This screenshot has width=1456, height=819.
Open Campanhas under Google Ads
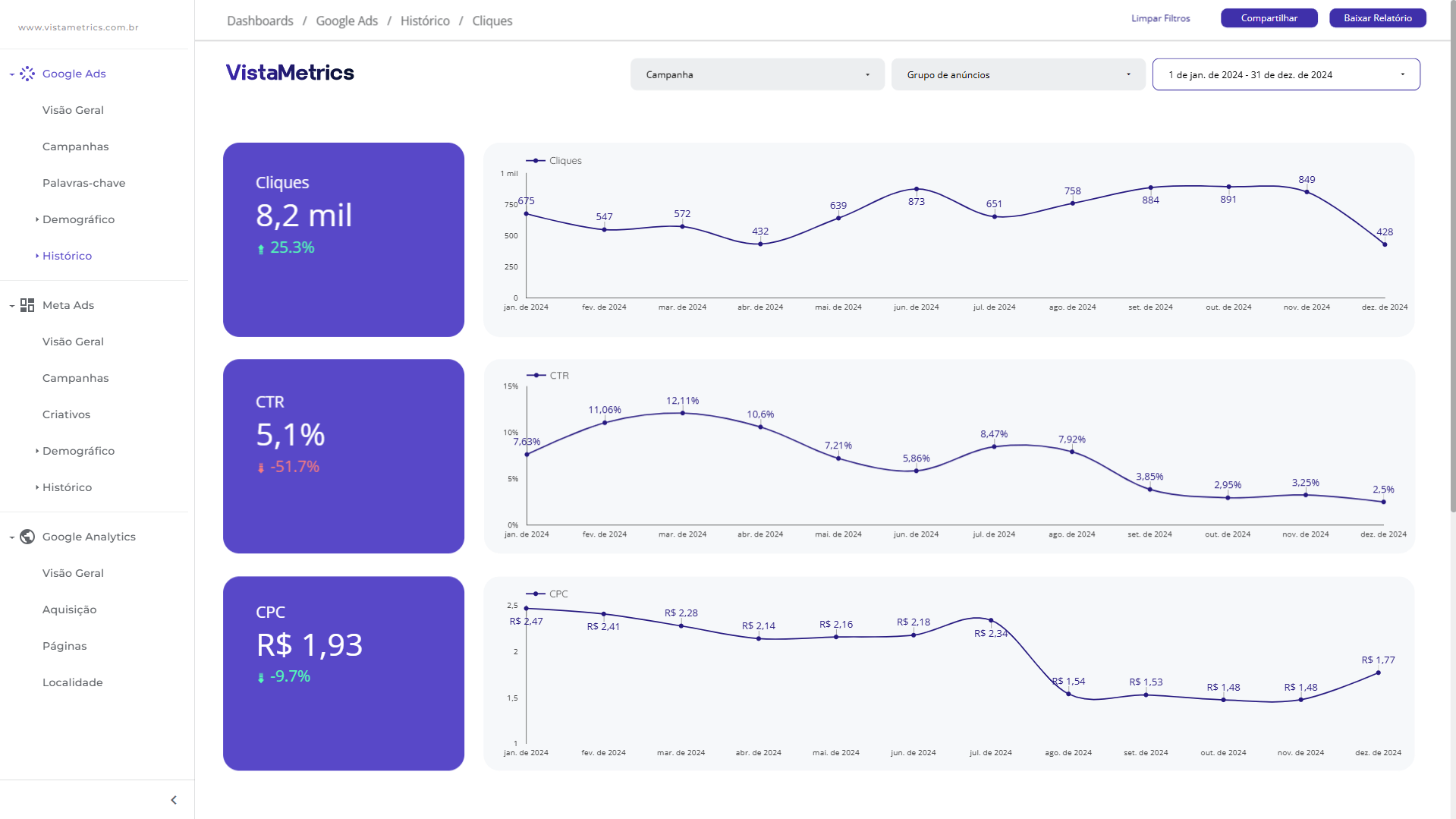pos(75,146)
